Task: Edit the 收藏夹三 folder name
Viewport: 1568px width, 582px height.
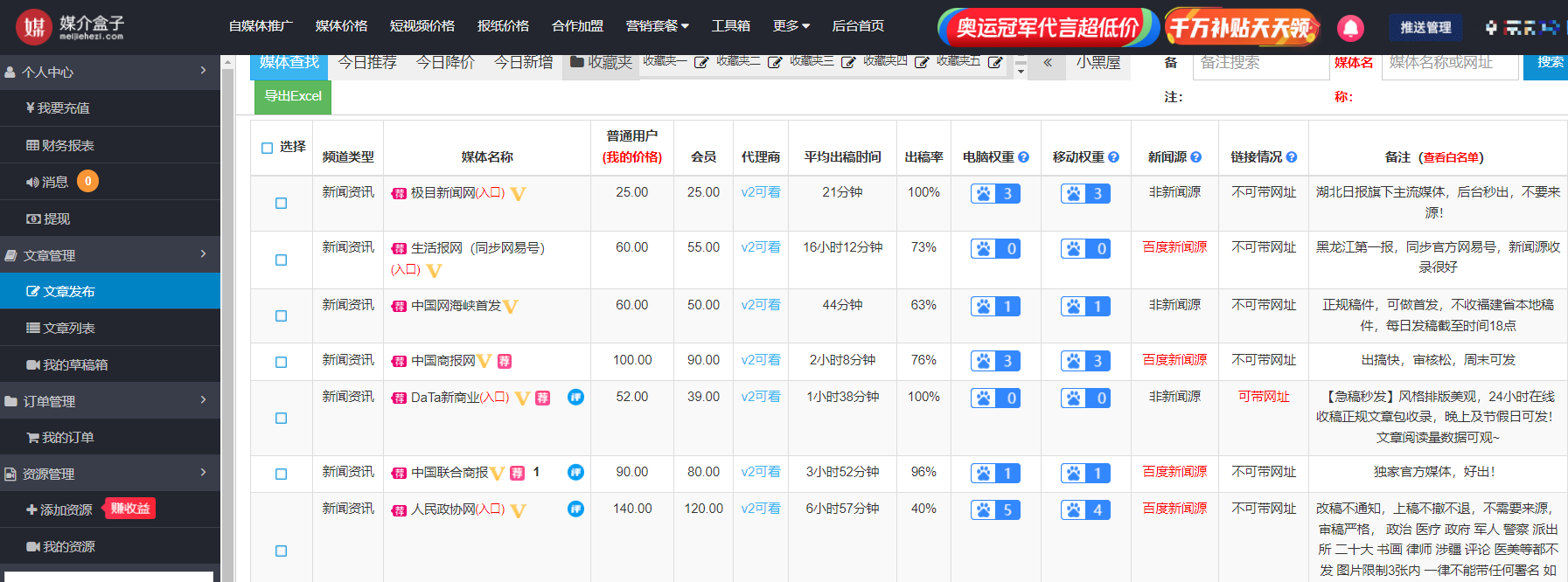Action: click(x=848, y=62)
